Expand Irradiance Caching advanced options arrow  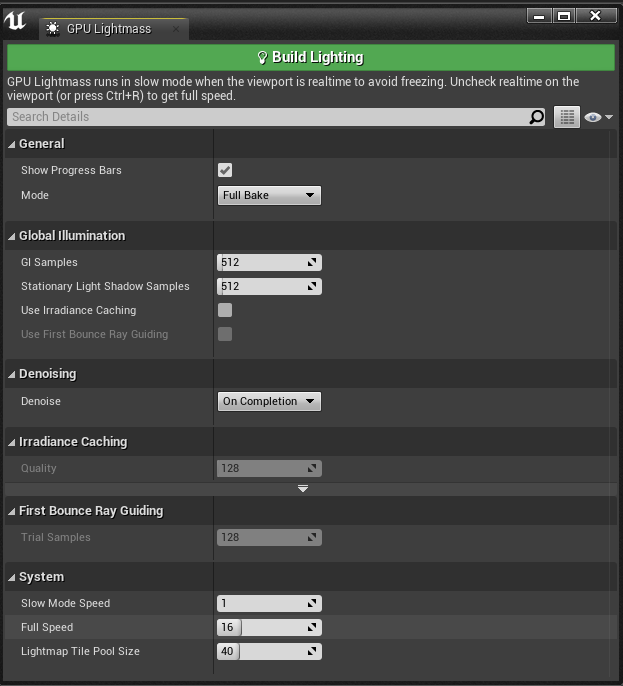point(303,489)
